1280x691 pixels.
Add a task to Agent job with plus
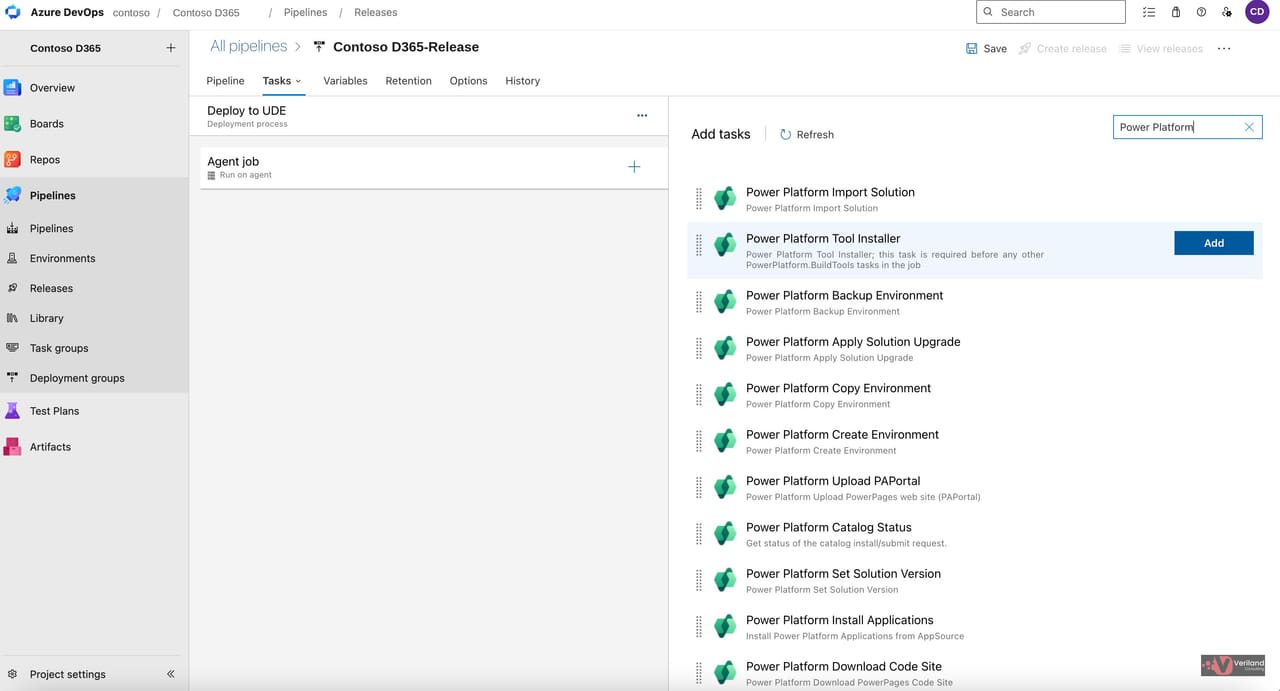(634, 167)
